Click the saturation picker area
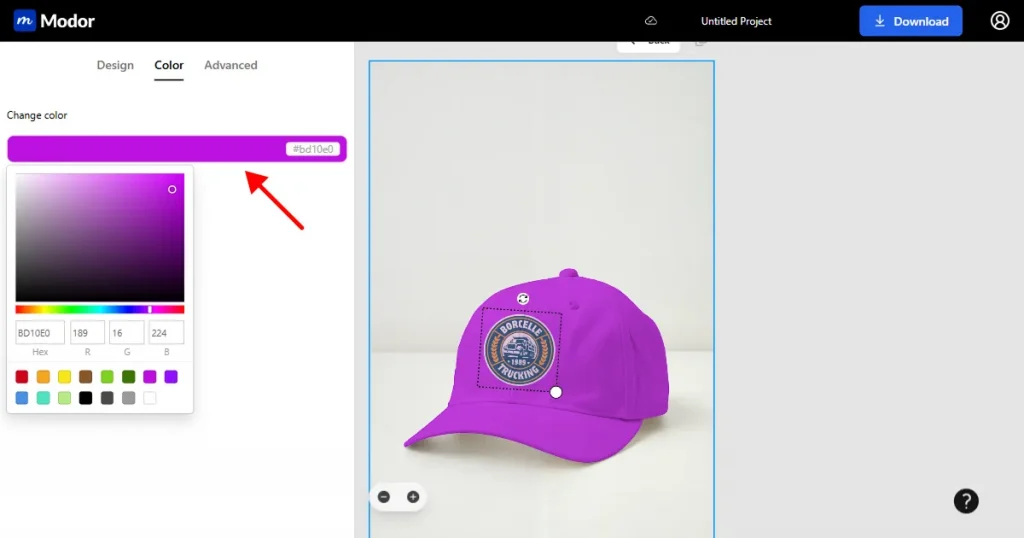1024x538 pixels. (100, 237)
